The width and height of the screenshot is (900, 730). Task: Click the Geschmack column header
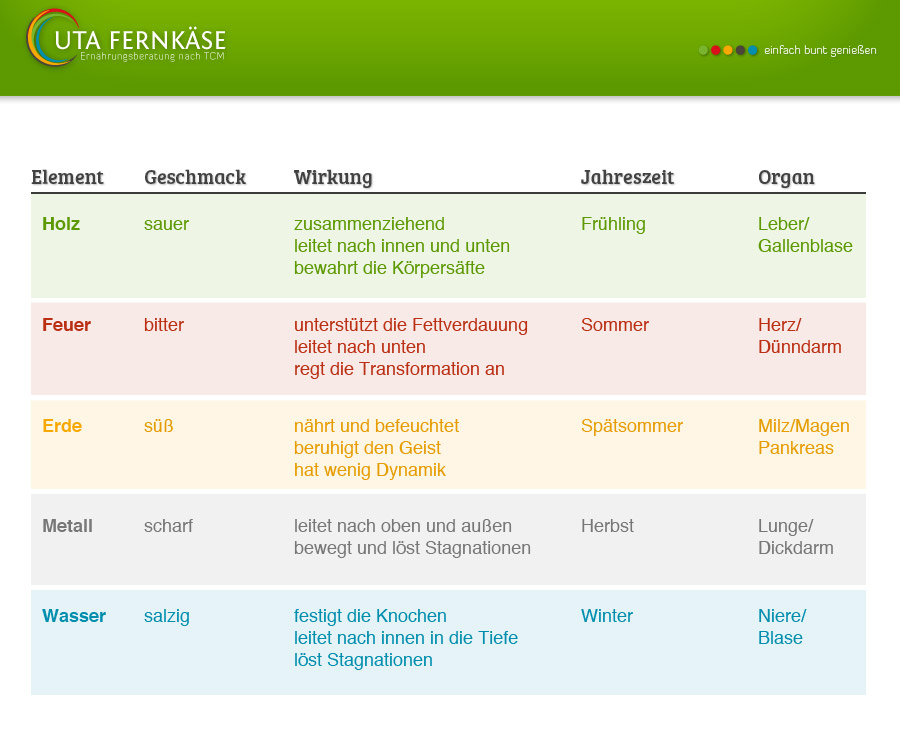click(x=195, y=177)
